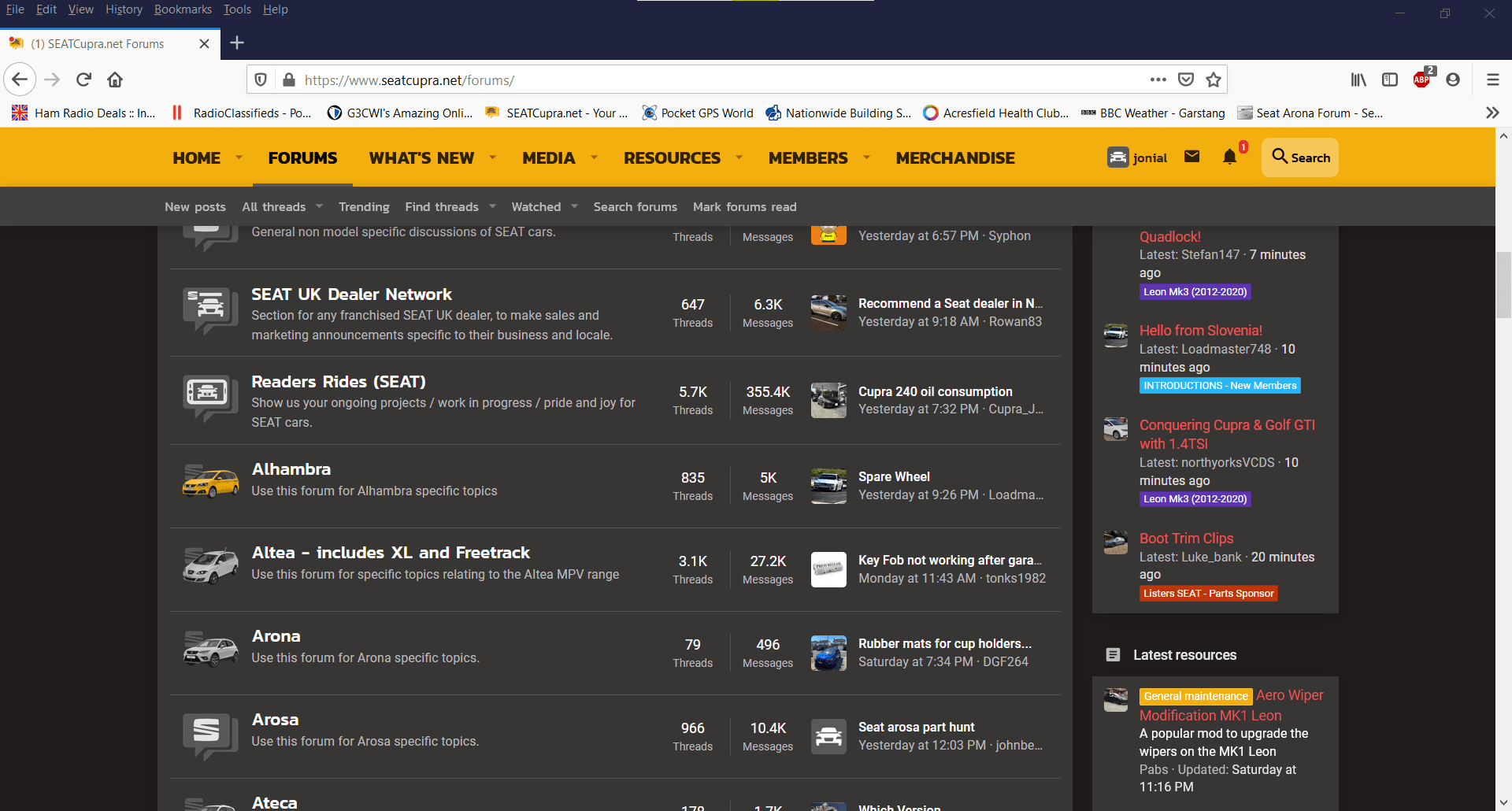Click the Arona car forum icon

click(x=210, y=649)
